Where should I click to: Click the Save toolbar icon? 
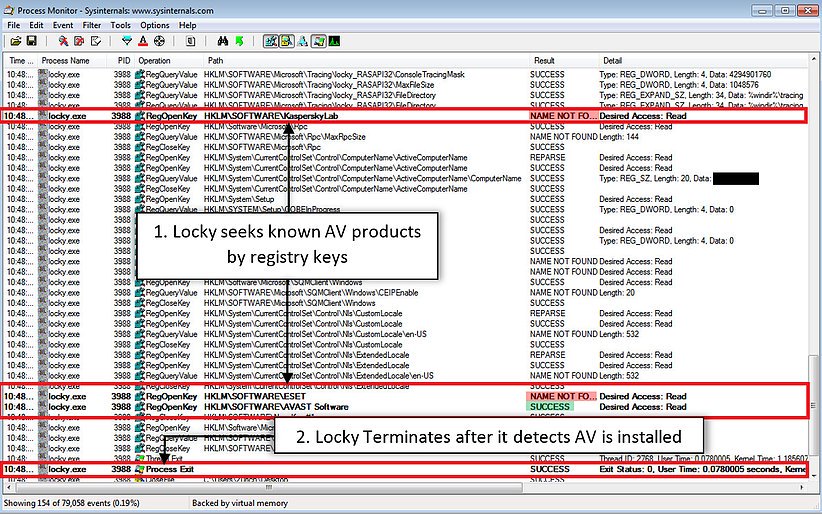[31, 41]
